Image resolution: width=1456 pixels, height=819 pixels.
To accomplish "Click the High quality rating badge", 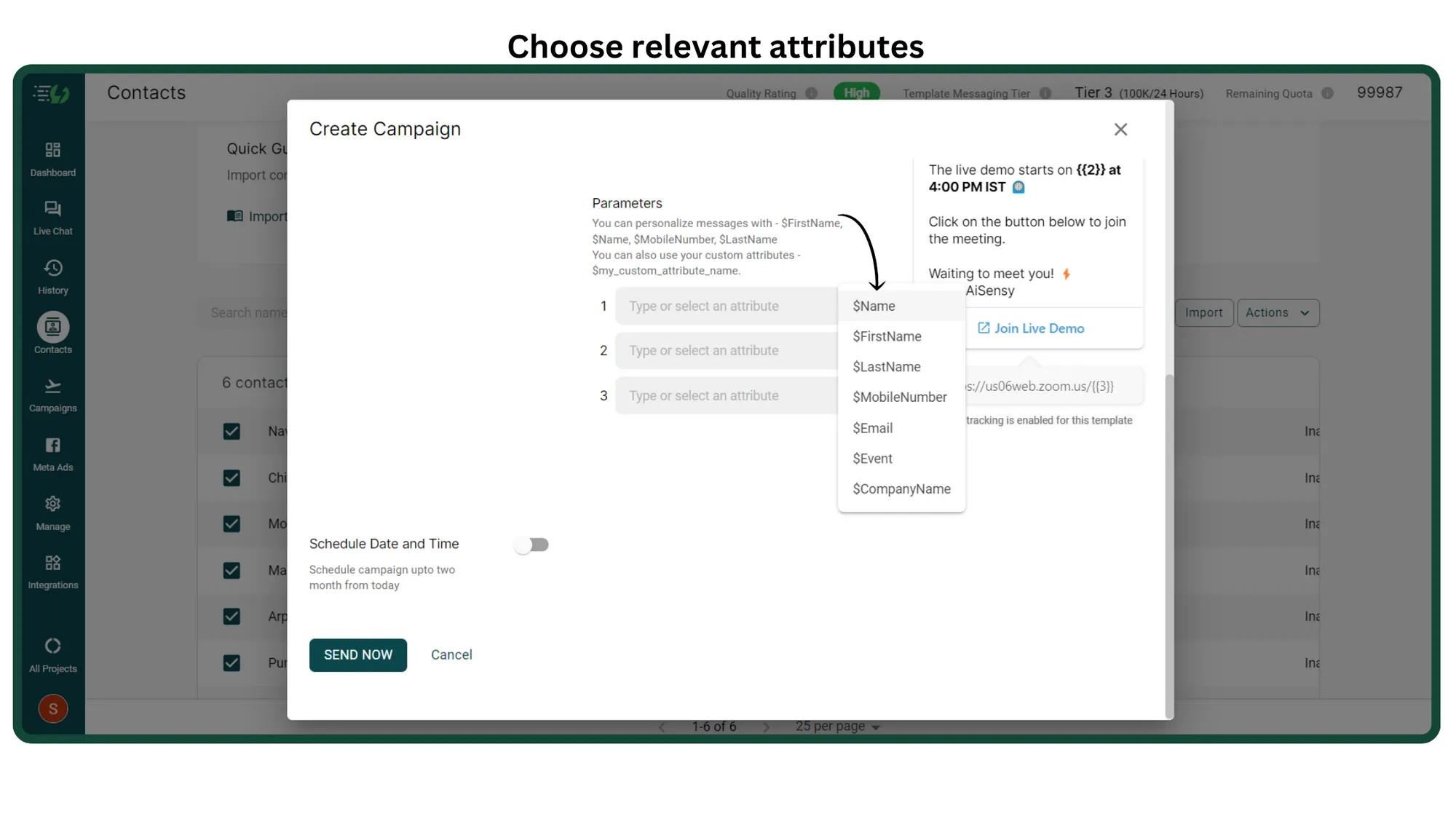I will [x=856, y=92].
